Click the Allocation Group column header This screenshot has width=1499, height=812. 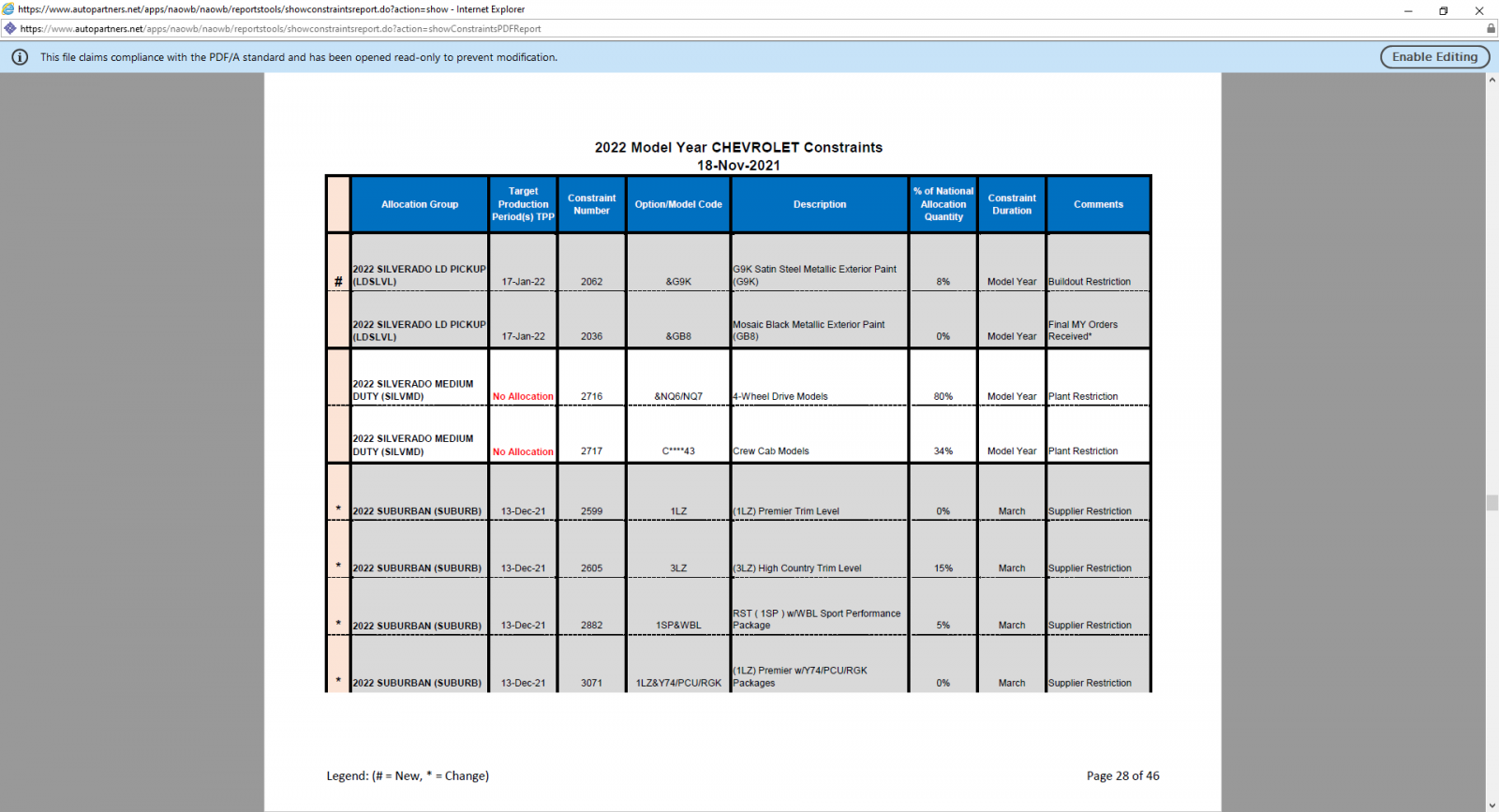coord(420,204)
